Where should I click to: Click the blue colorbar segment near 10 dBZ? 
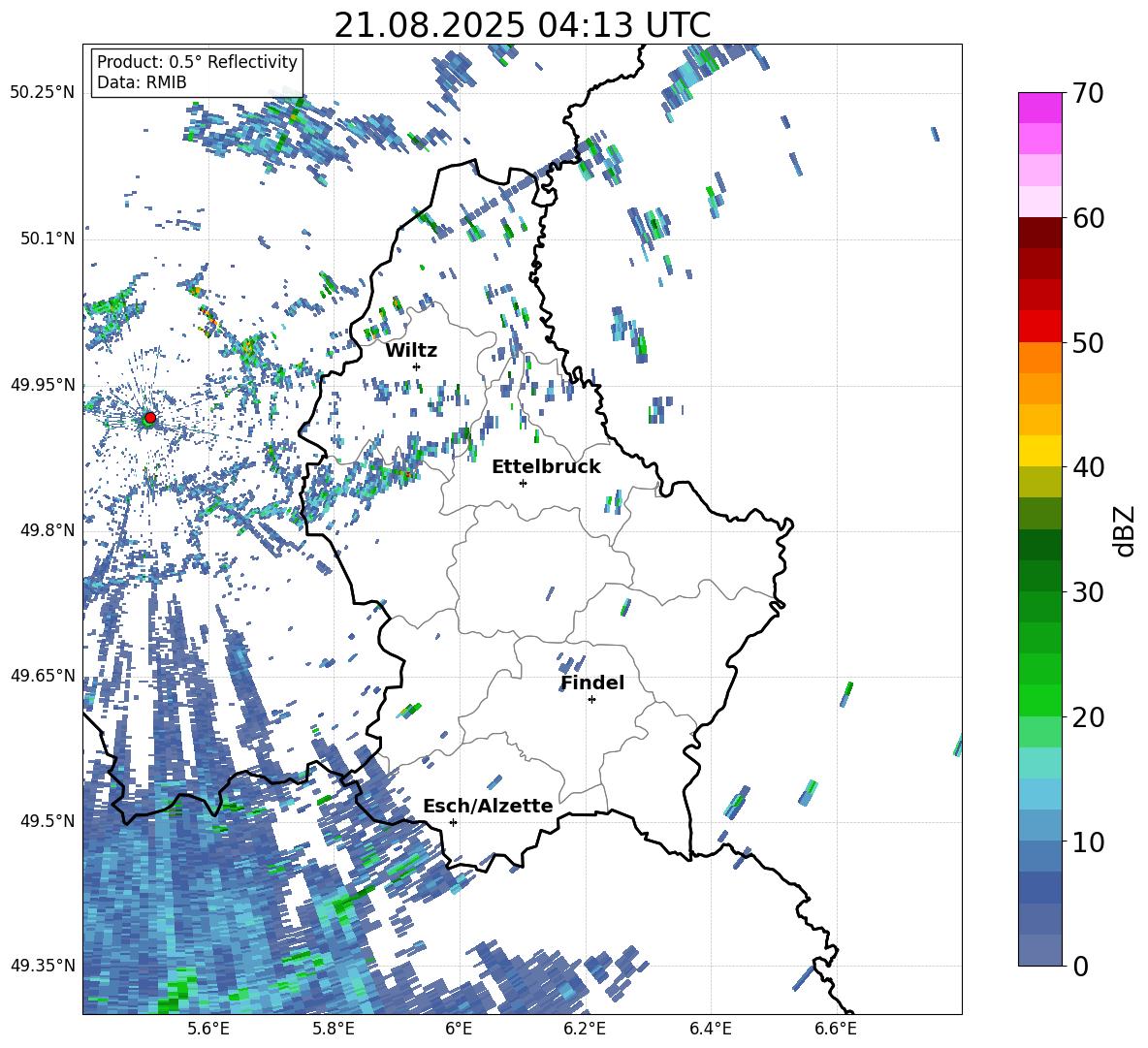tap(1039, 855)
